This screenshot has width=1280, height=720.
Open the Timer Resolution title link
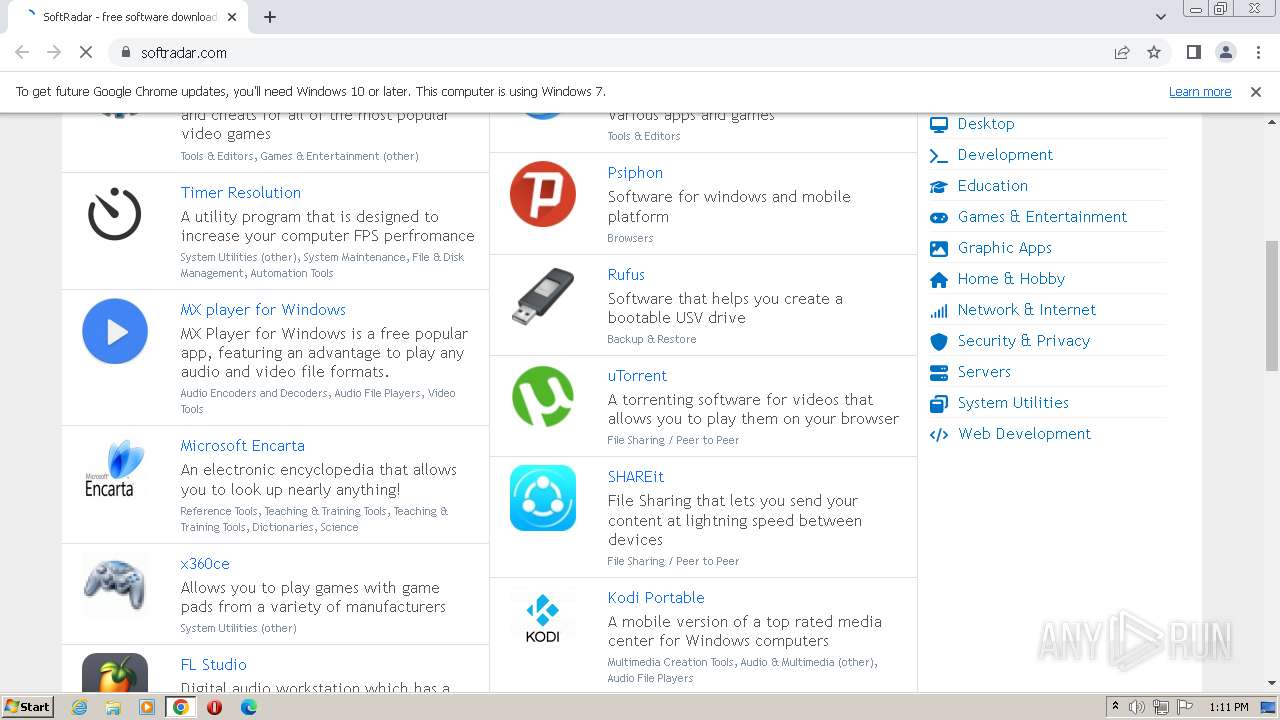[241, 193]
